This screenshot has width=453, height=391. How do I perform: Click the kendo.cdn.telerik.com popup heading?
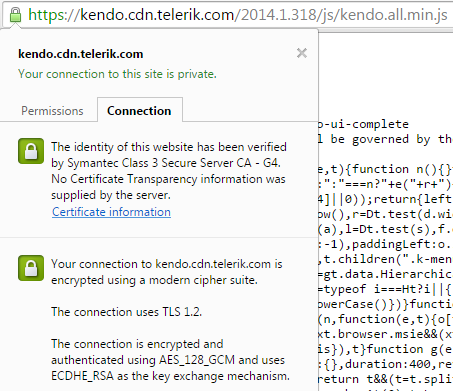click(x=81, y=54)
